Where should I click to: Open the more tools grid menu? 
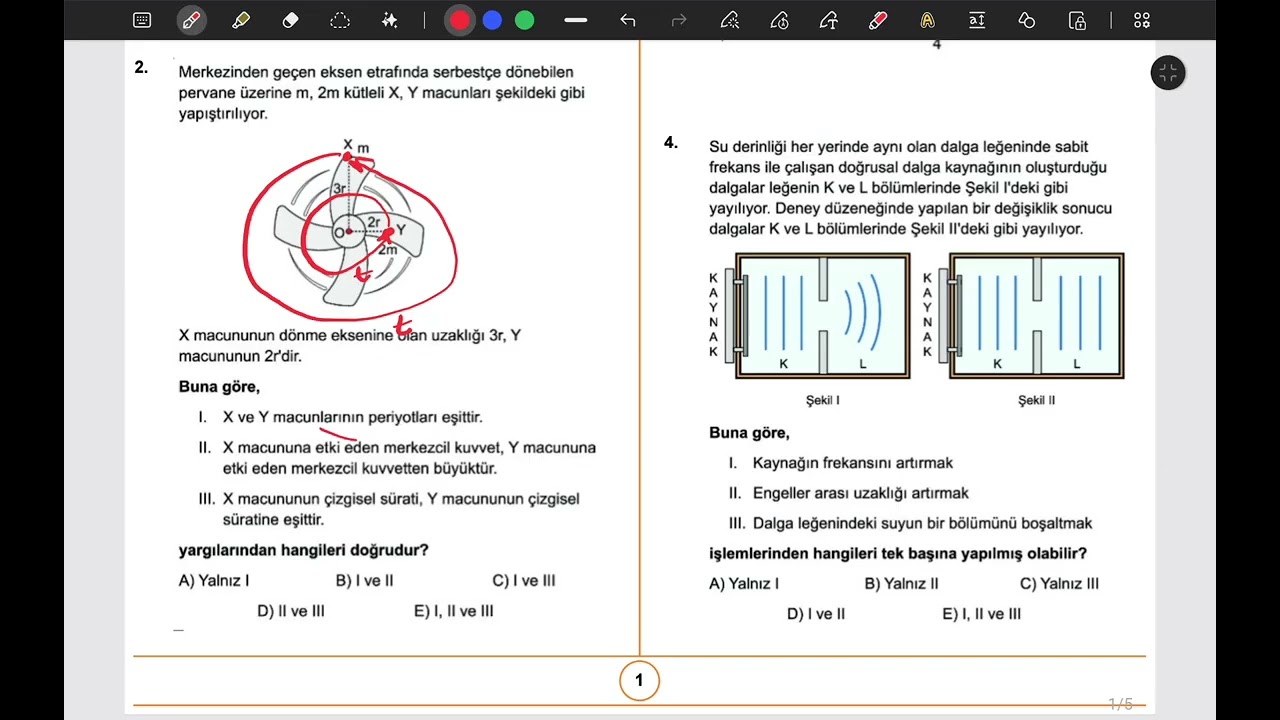click(x=1142, y=20)
